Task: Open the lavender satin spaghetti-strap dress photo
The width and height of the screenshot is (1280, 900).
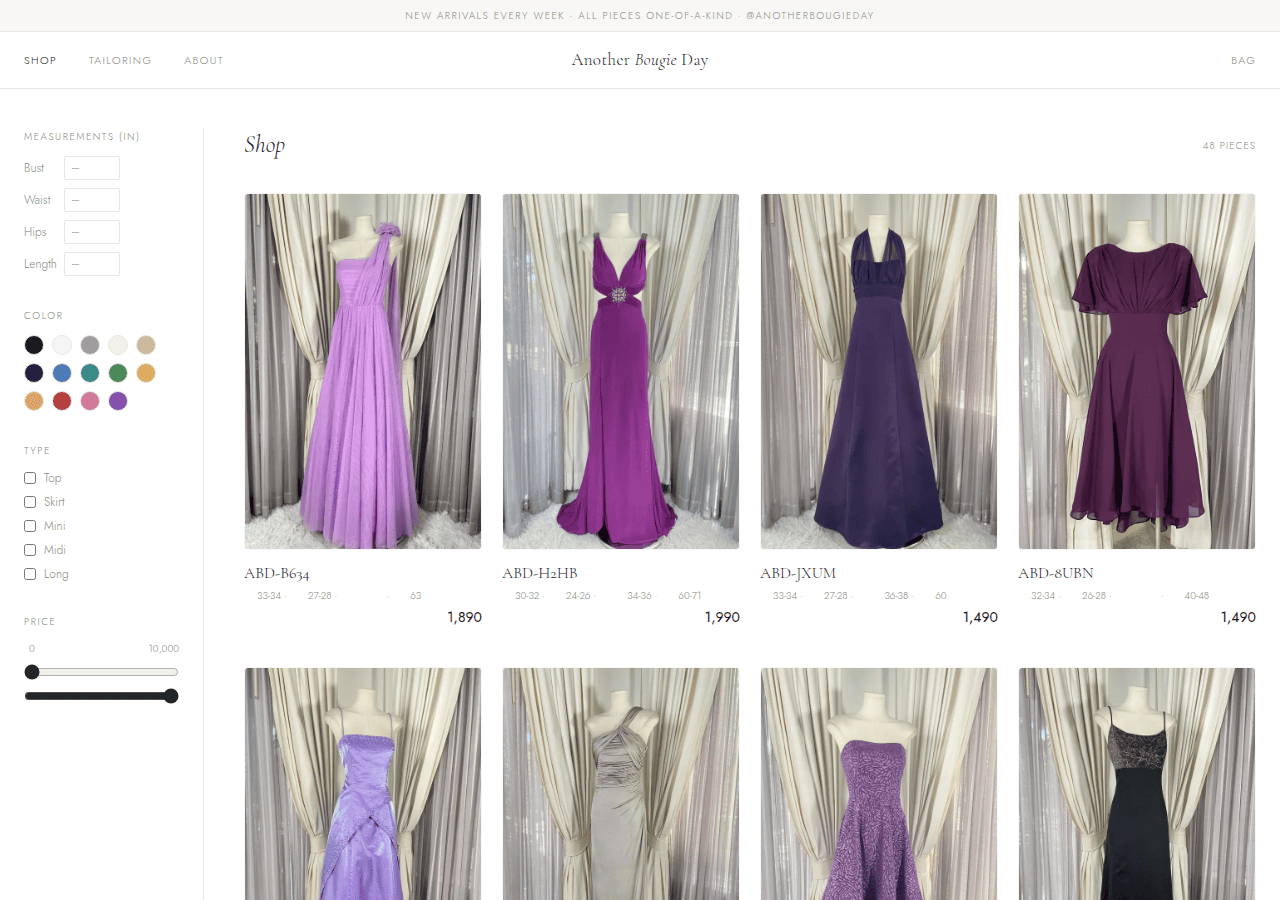Action: 363,784
